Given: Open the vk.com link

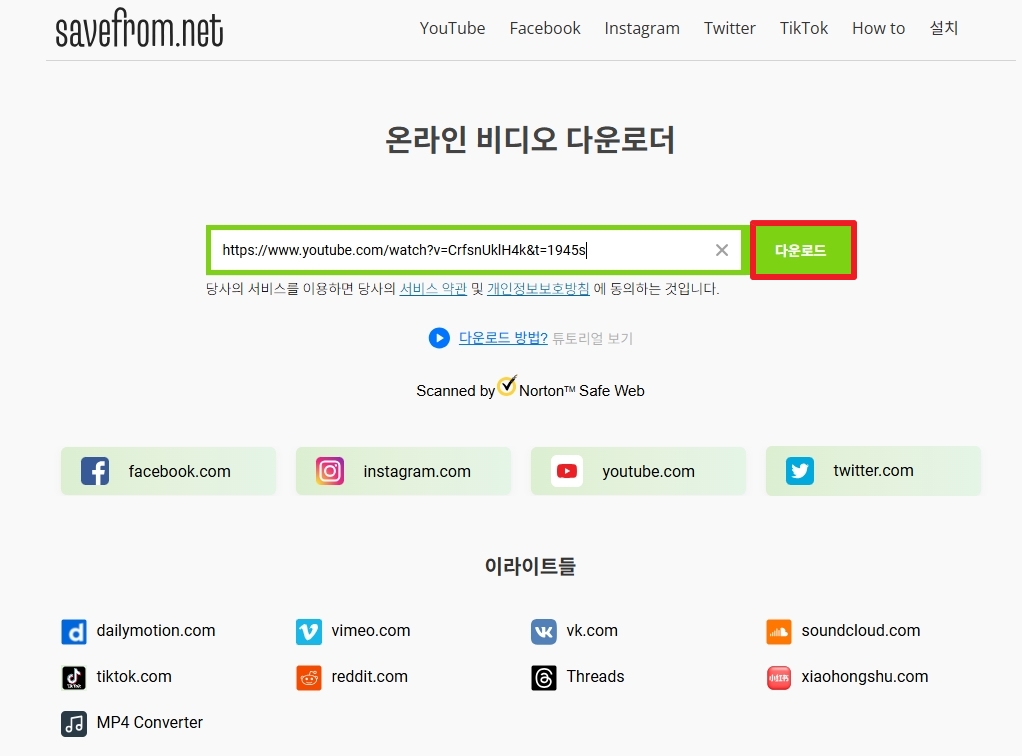Looking at the screenshot, I should tap(592, 630).
